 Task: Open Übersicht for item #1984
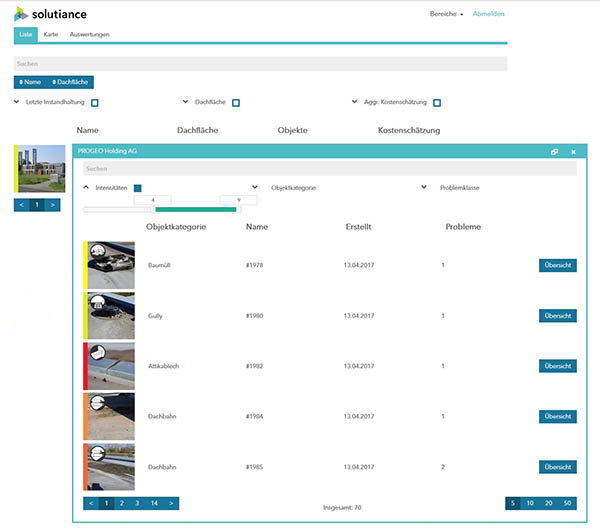pos(558,417)
